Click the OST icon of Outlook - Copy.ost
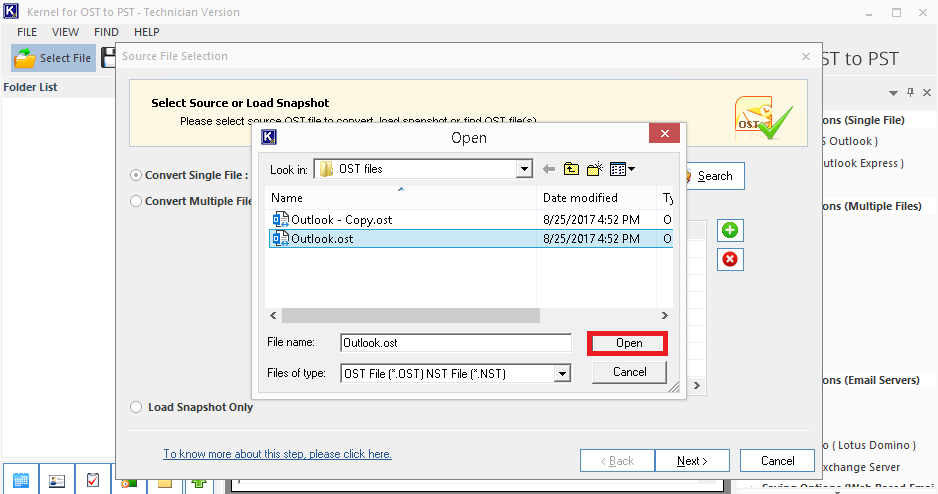 [281, 219]
